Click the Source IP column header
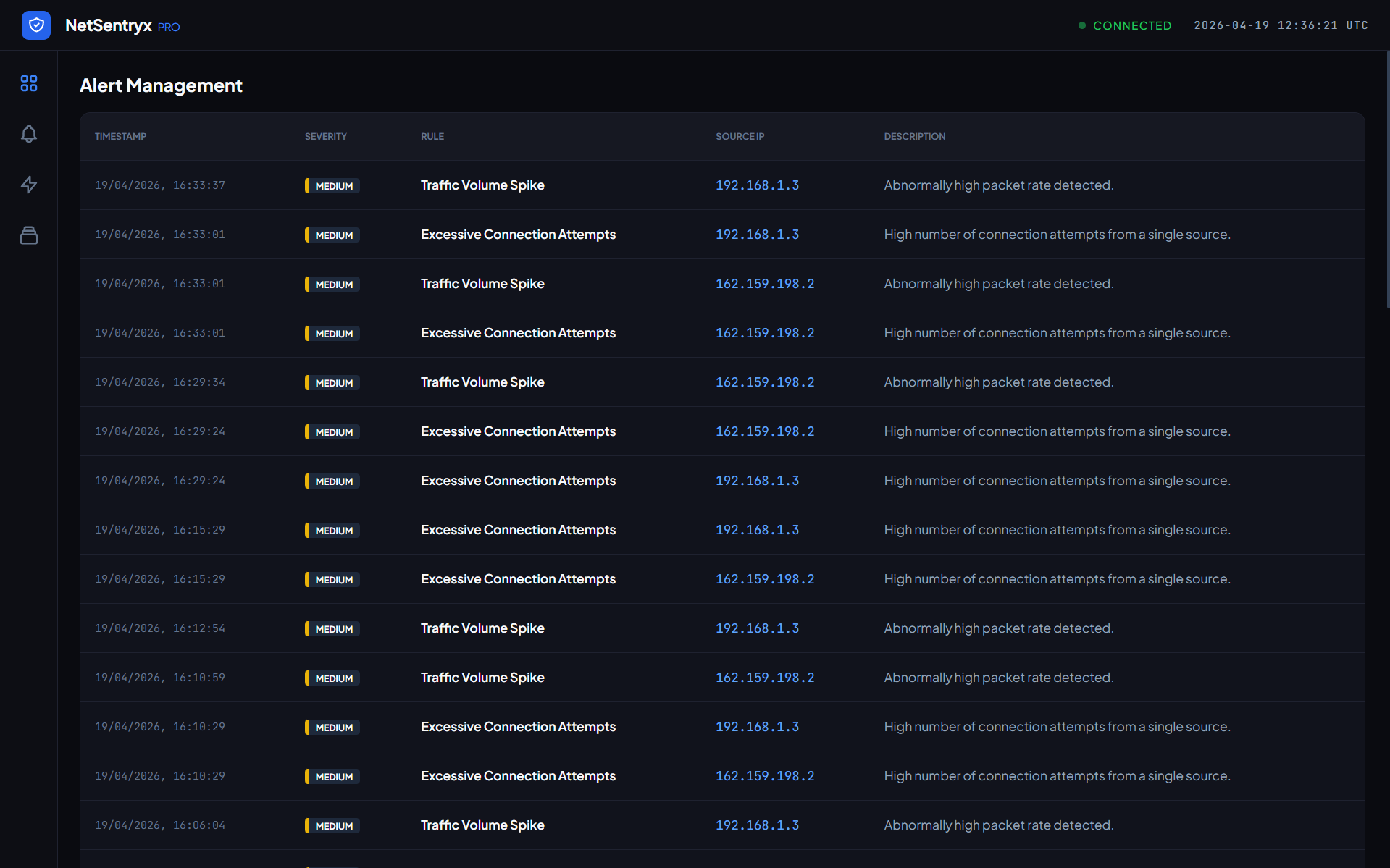This screenshot has width=1390, height=868. (740, 136)
